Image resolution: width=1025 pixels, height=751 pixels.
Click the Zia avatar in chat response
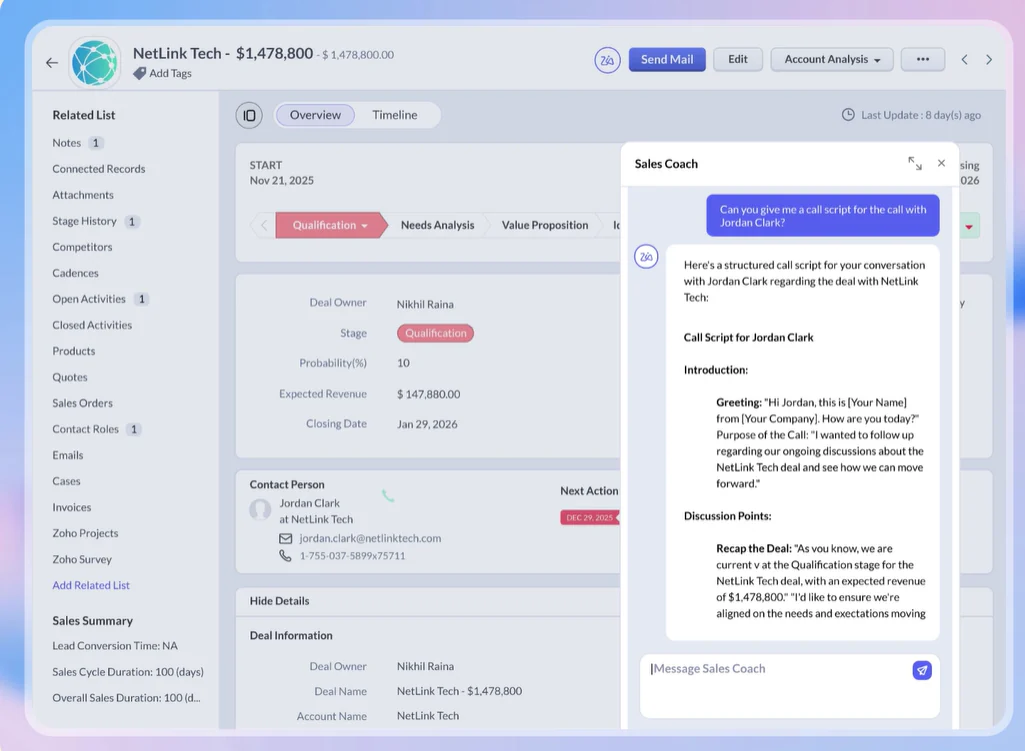pyautogui.click(x=646, y=257)
